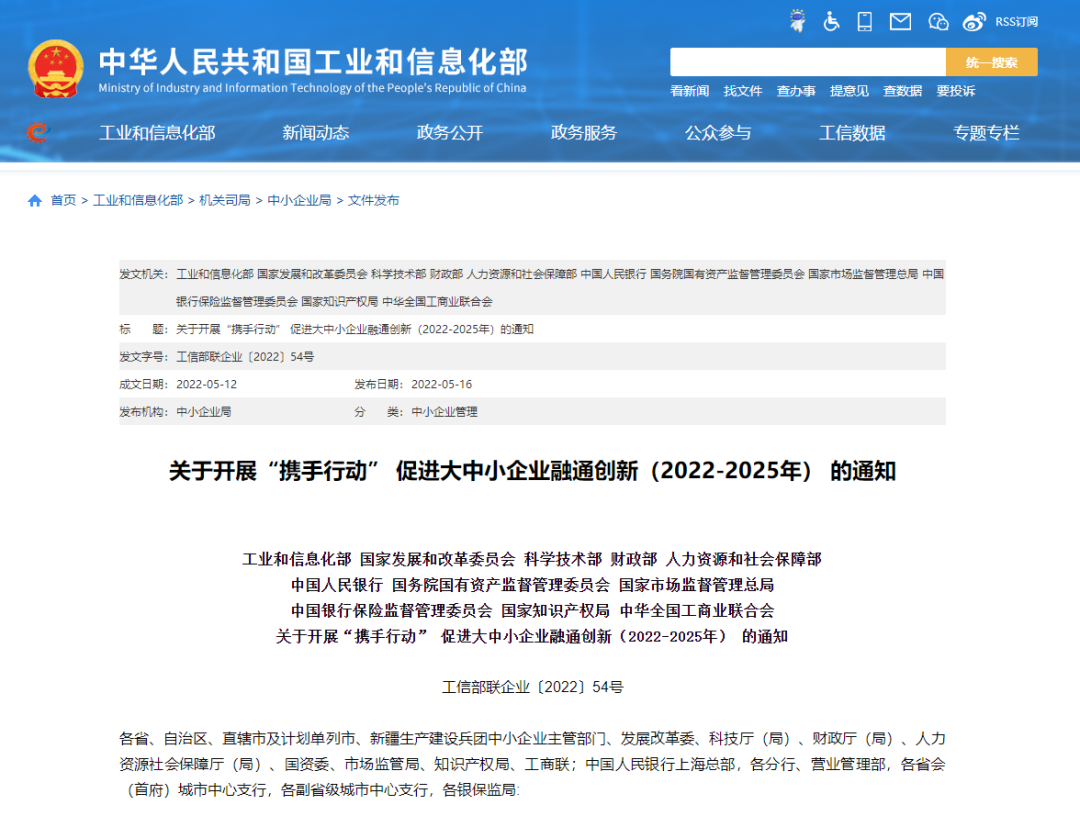The width and height of the screenshot is (1080, 816).
Task: Open the 专题专栏 nav menu
Action: point(986,133)
